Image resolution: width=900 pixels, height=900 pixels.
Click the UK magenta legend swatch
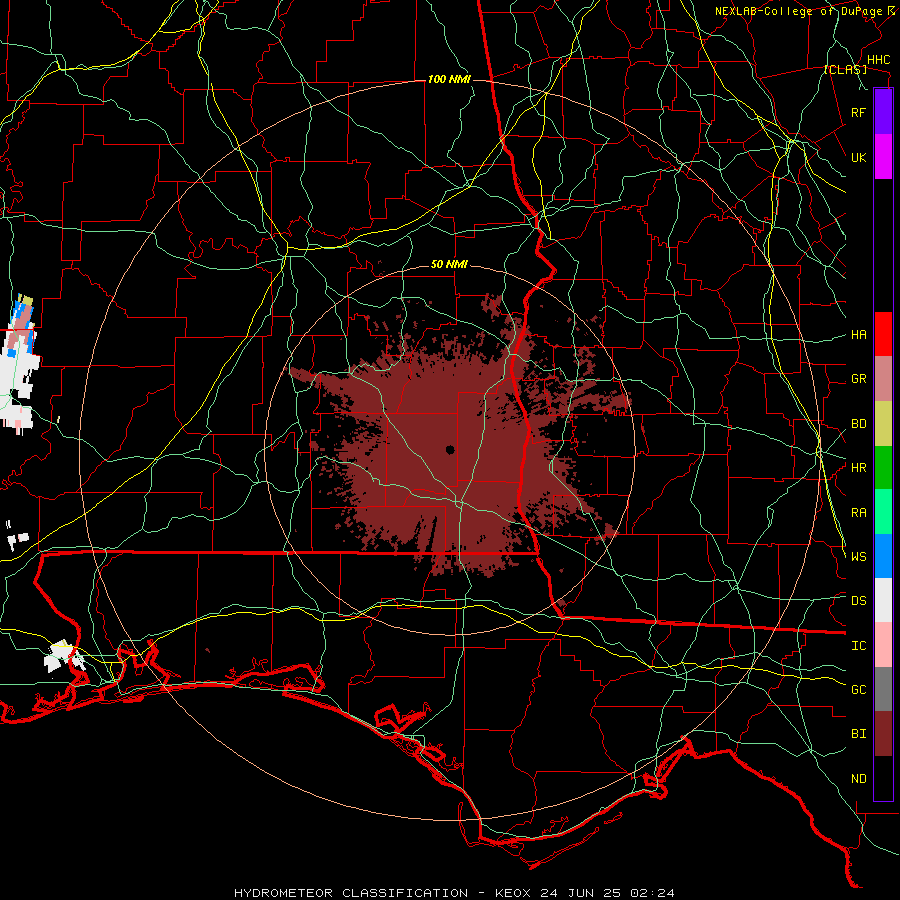[883, 157]
